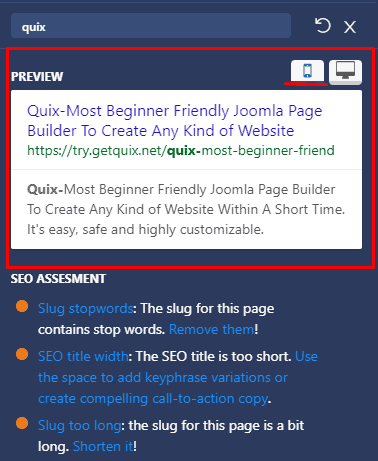Follow the 'Shorten it' link
This screenshot has width=378, height=461.
[x=103, y=446]
